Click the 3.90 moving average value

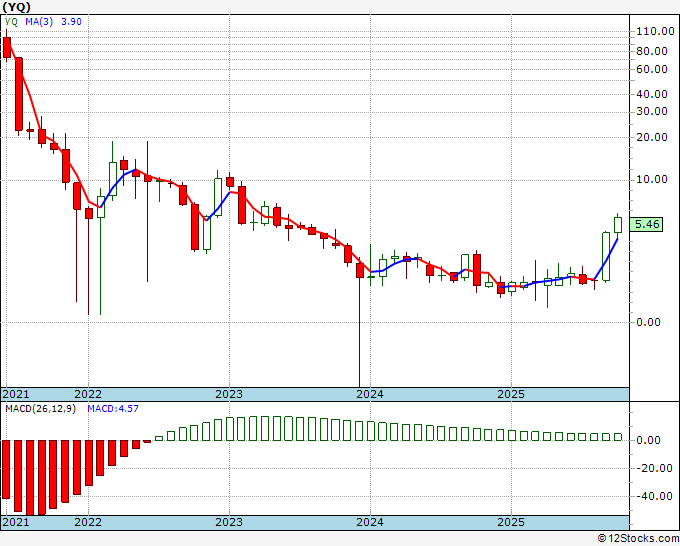tap(71, 22)
